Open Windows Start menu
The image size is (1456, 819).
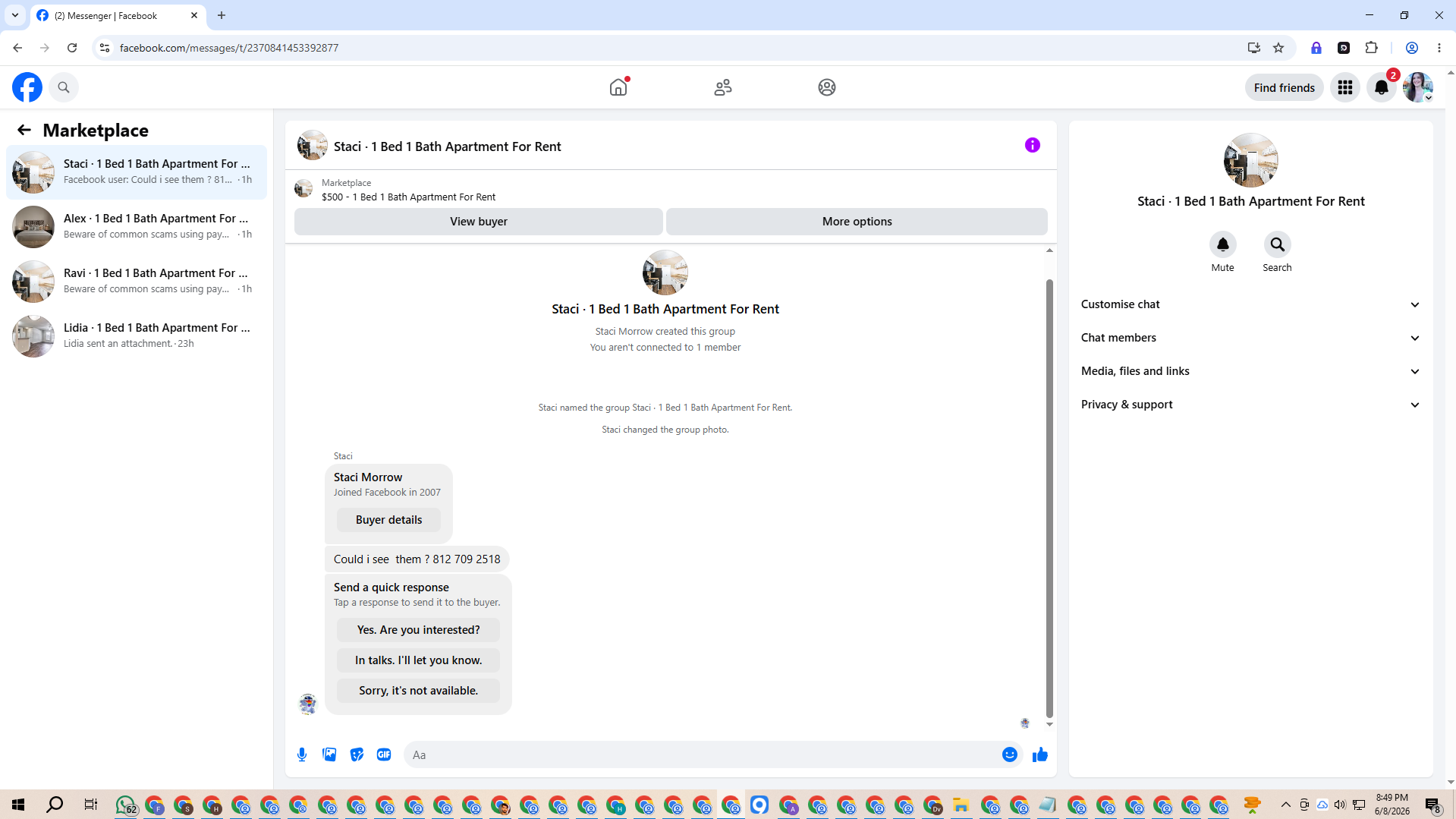tap(18, 805)
